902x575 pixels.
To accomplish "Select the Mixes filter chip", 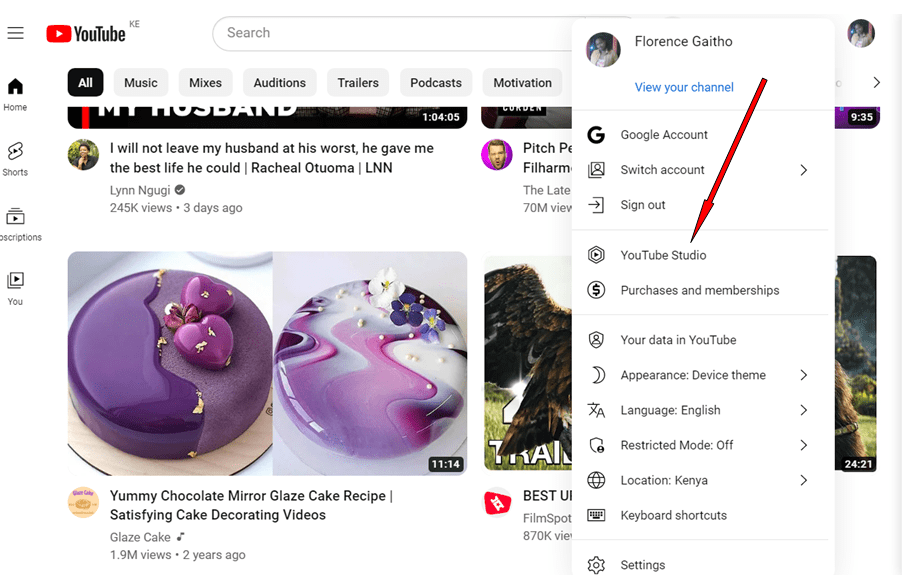I will point(205,82).
